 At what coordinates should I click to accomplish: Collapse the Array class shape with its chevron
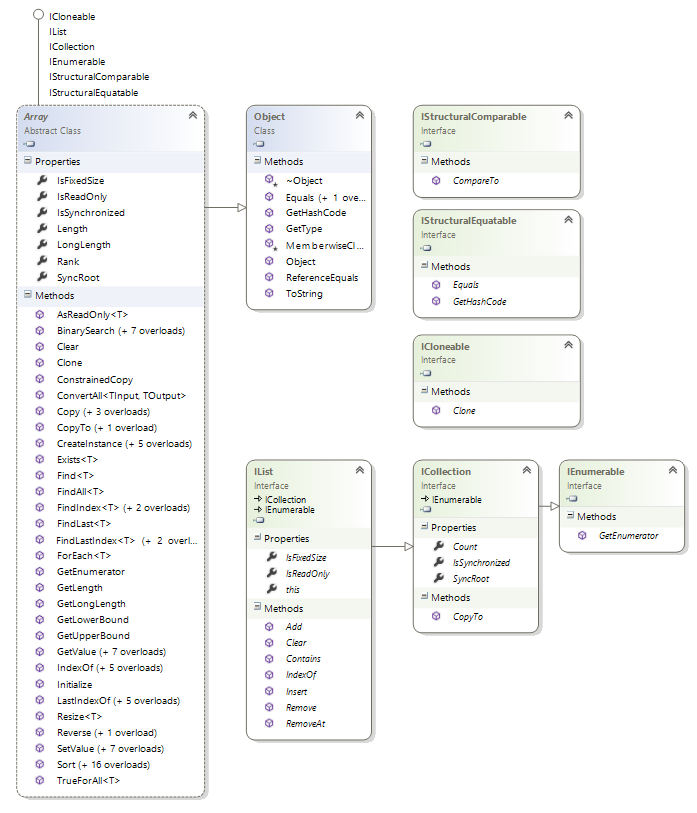click(192, 116)
